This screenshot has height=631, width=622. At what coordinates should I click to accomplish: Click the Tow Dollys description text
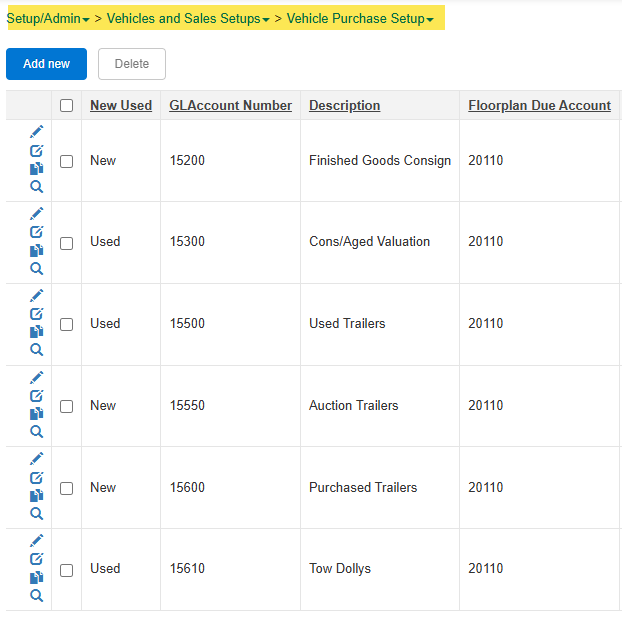click(340, 569)
